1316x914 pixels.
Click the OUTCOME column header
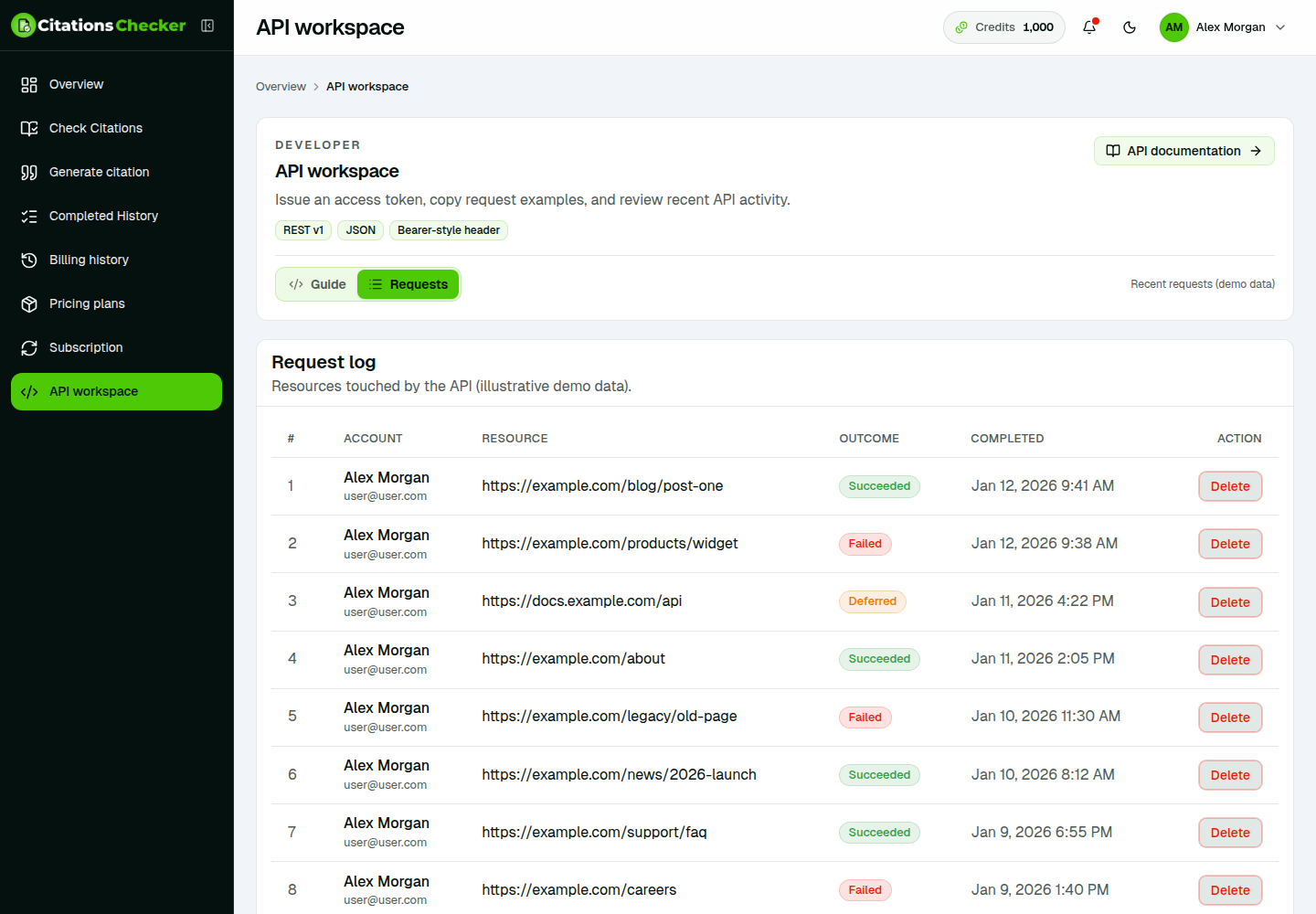point(869,439)
